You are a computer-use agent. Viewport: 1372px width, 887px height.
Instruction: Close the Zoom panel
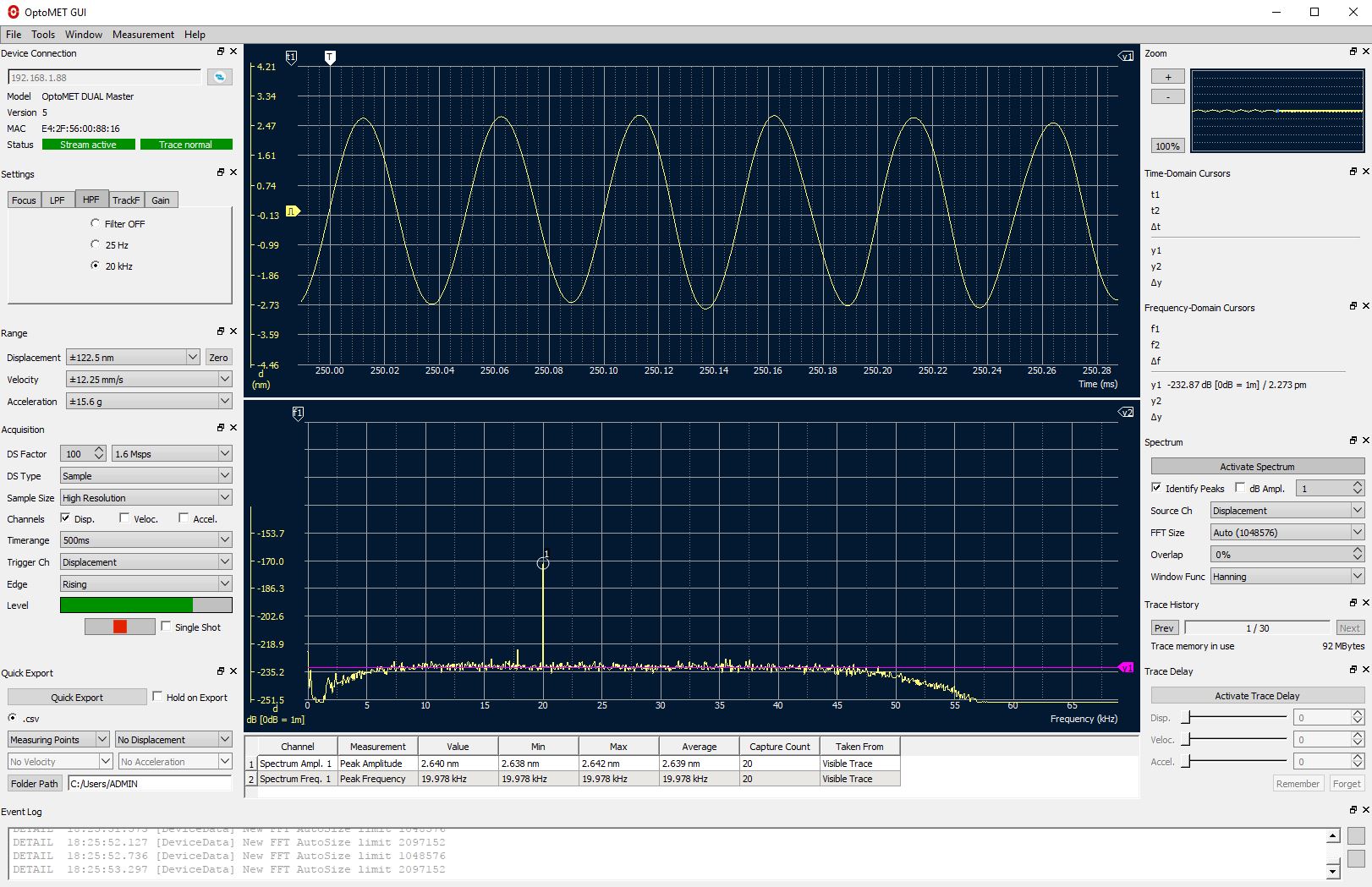click(1365, 52)
